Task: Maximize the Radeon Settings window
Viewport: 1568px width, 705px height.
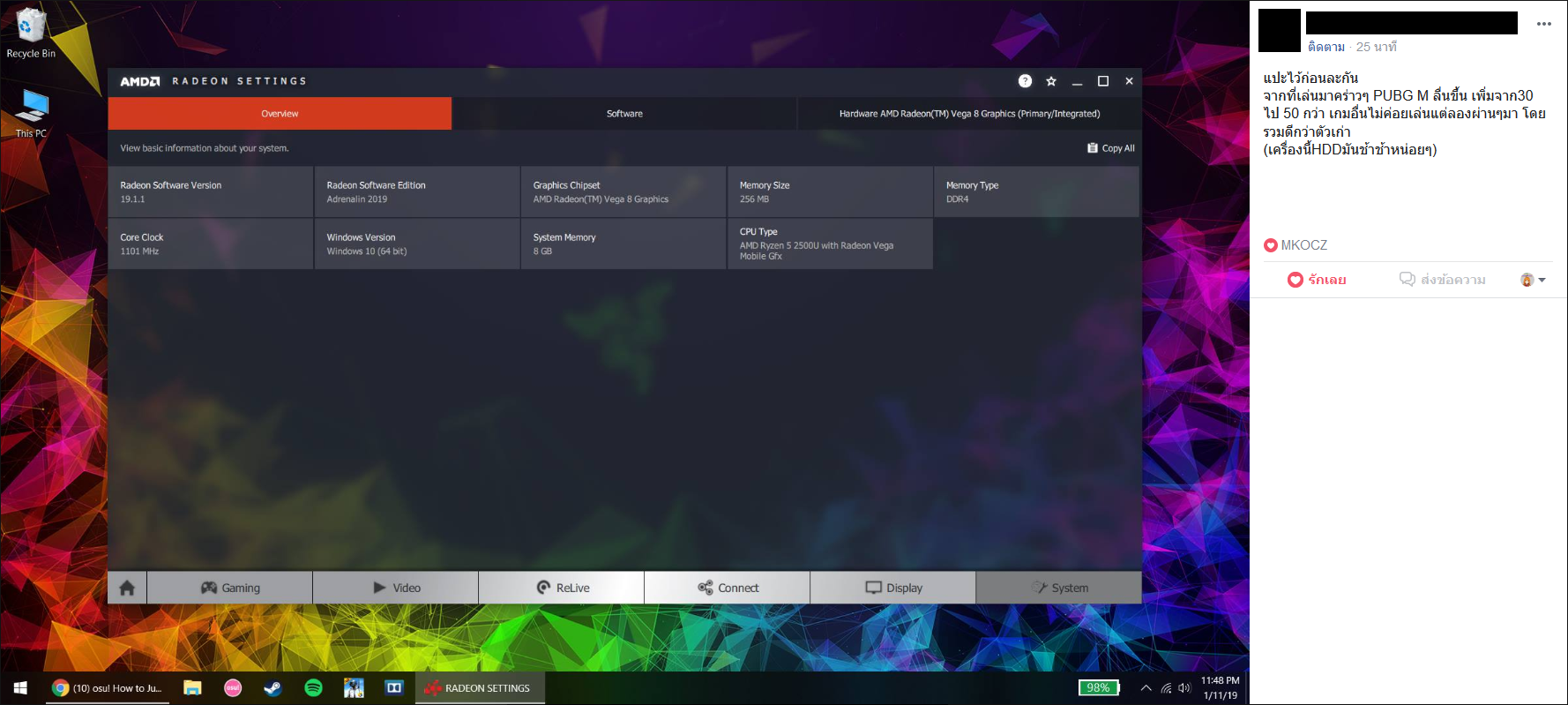Action: [1102, 81]
